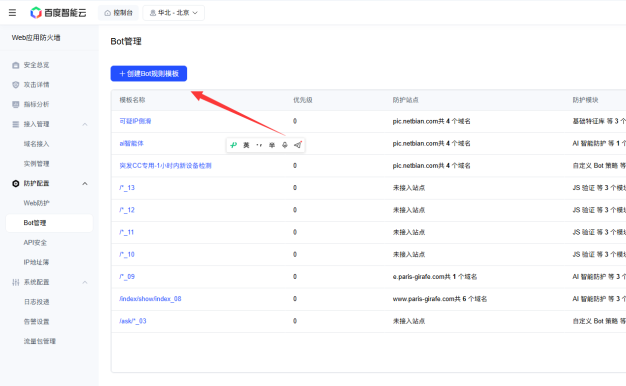Click 未接入站点 in the /*_13 row
The image size is (626, 386).
pos(409,188)
